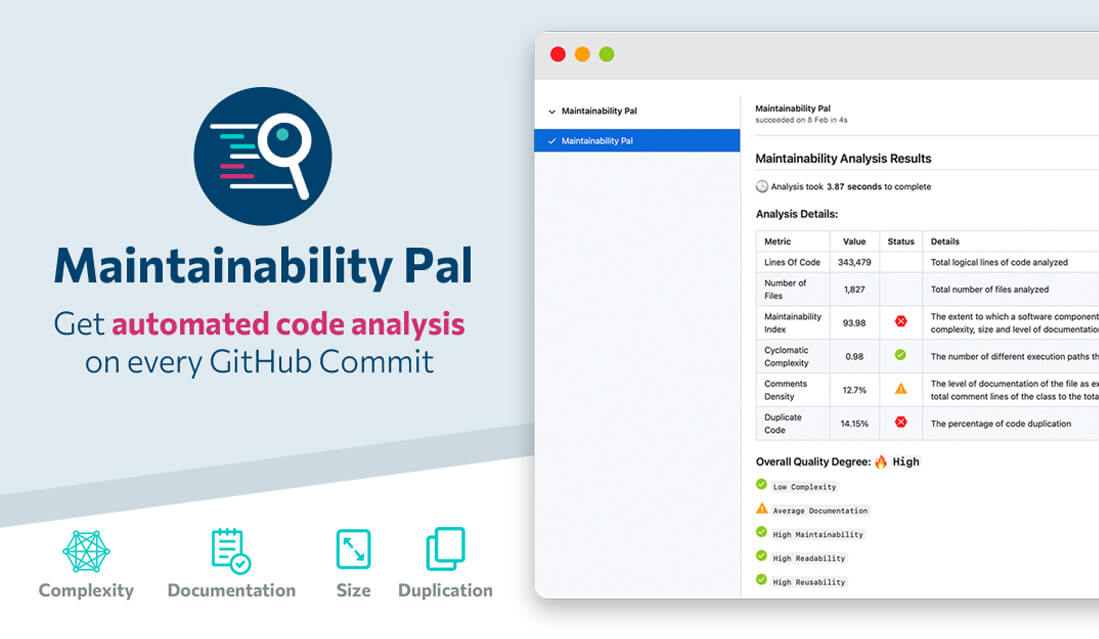Image resolution: width=1099 pixels, height=639 pixels.
Task: Click the Maintainability Pal magnifier logo
Action: coord(263,156)
